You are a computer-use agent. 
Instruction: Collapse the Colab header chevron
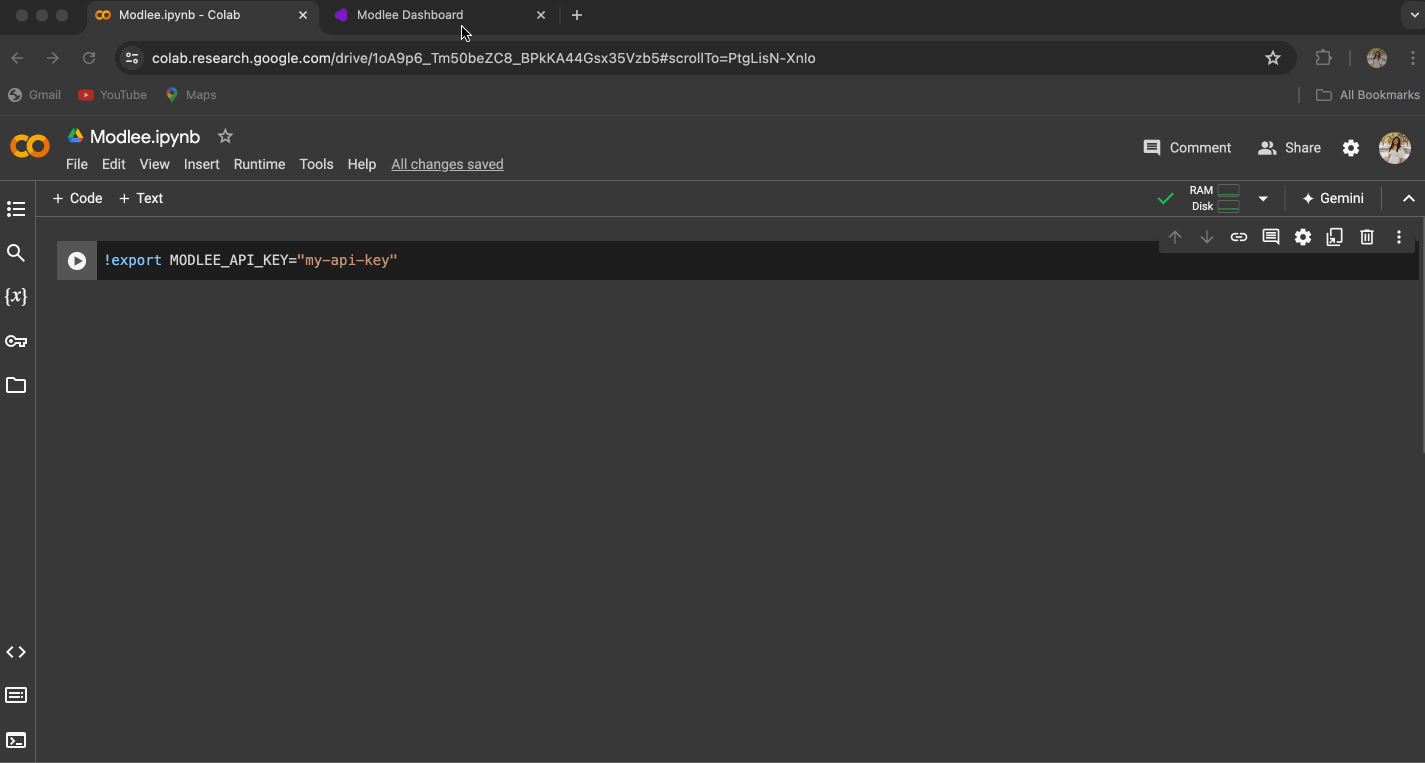(x=1409, y=198)
